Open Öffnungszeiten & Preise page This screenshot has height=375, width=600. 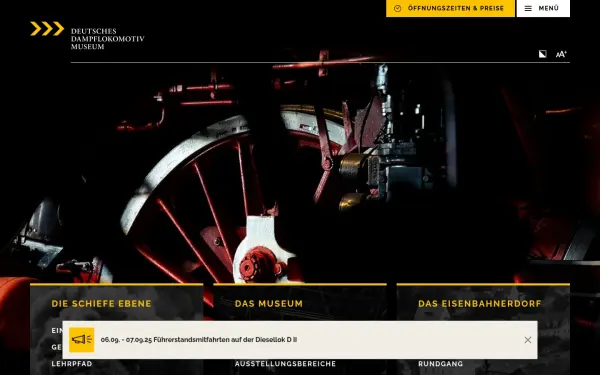click(450, 8)
